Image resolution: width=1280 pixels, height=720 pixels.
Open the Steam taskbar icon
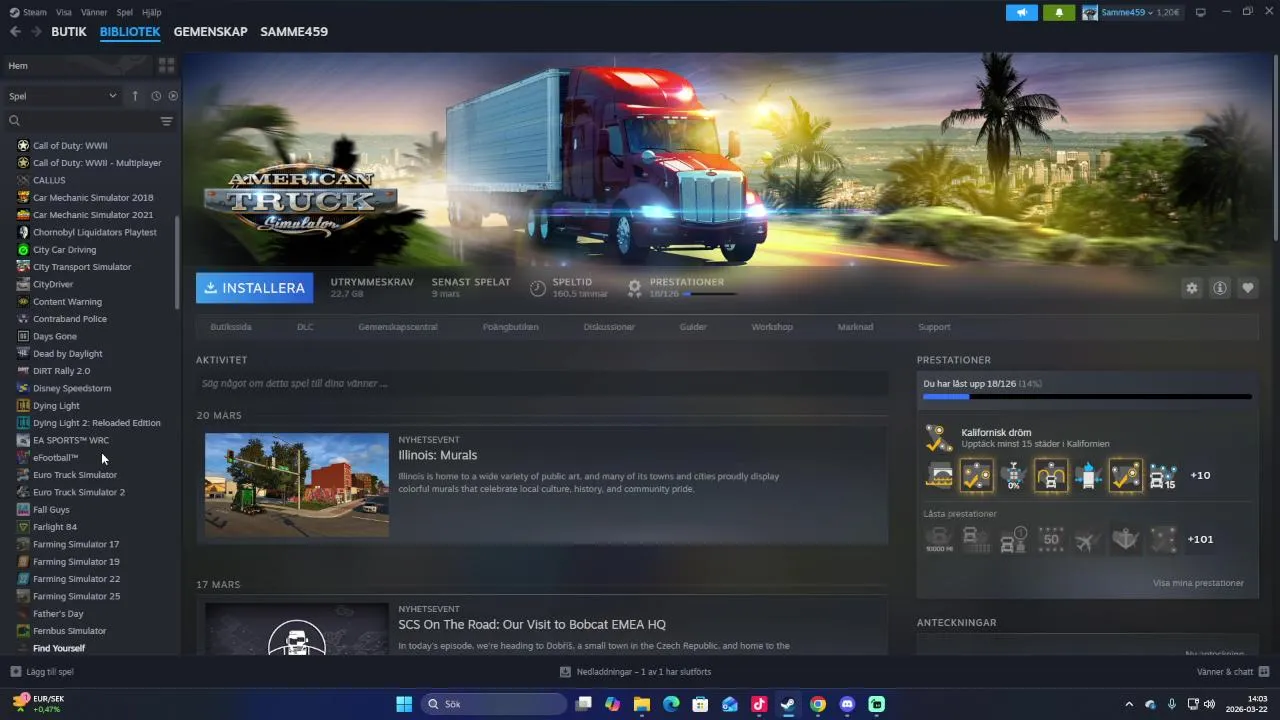point(788,704)
